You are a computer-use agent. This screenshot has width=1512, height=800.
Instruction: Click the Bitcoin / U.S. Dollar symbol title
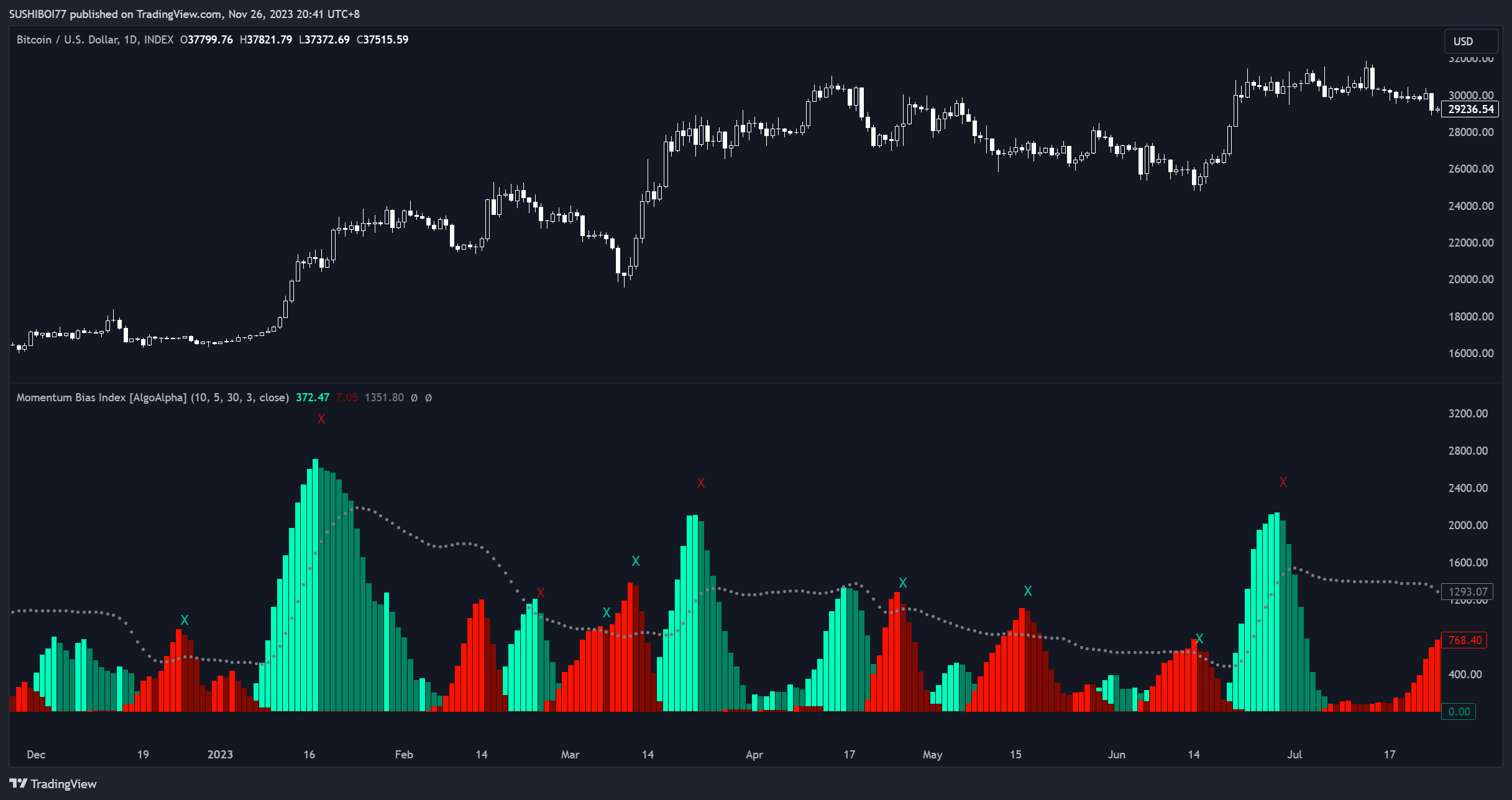click(95, 40)
